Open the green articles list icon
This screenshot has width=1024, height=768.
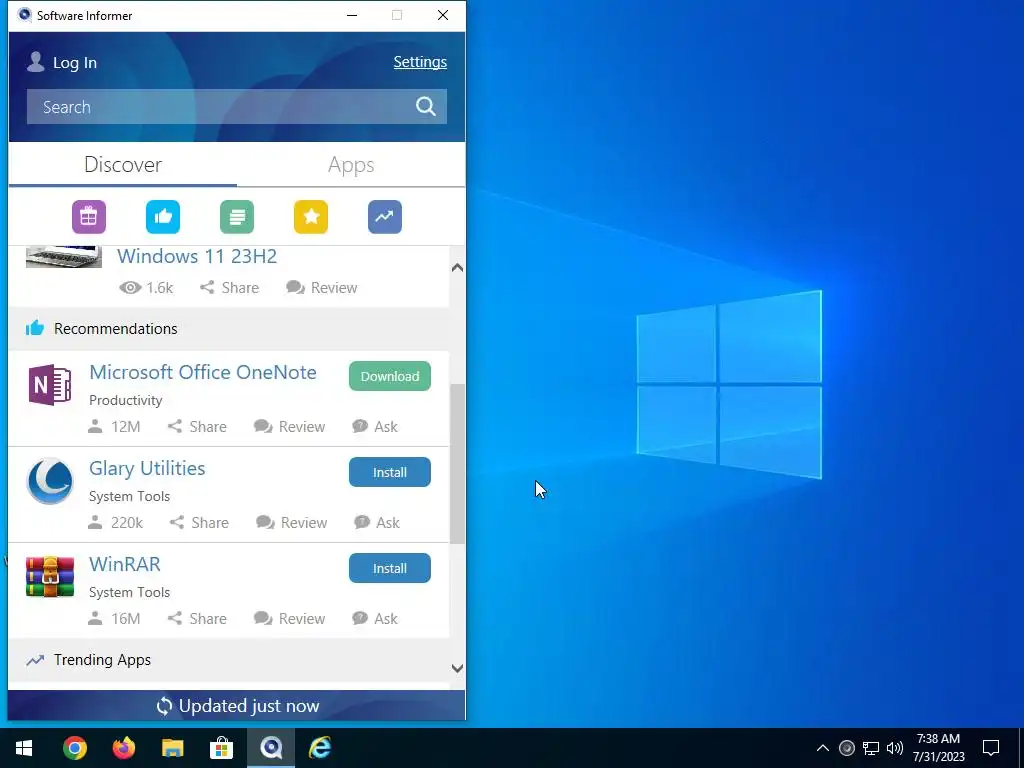[x=237, y=217]
